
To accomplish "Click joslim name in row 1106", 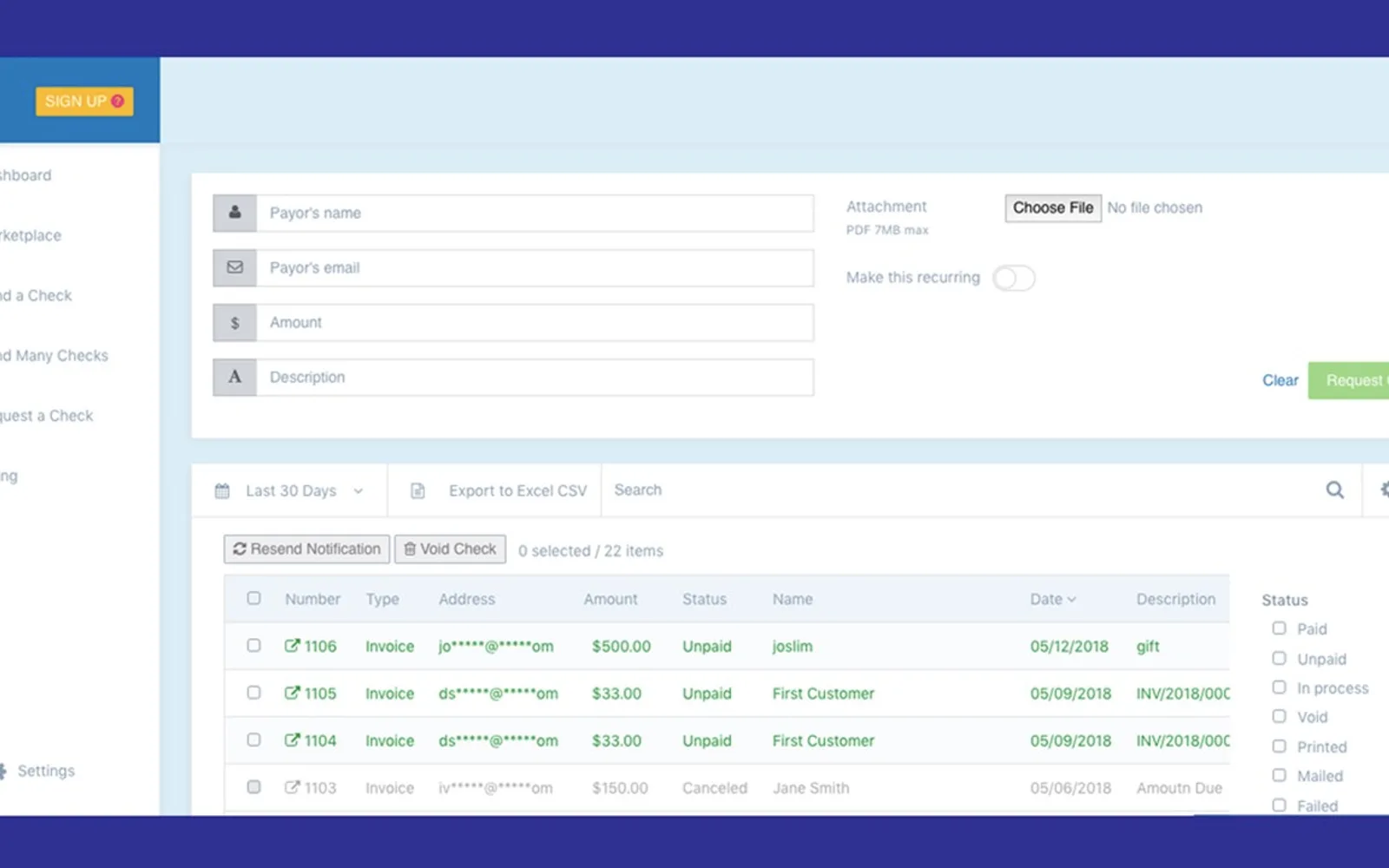I will 793,647.
